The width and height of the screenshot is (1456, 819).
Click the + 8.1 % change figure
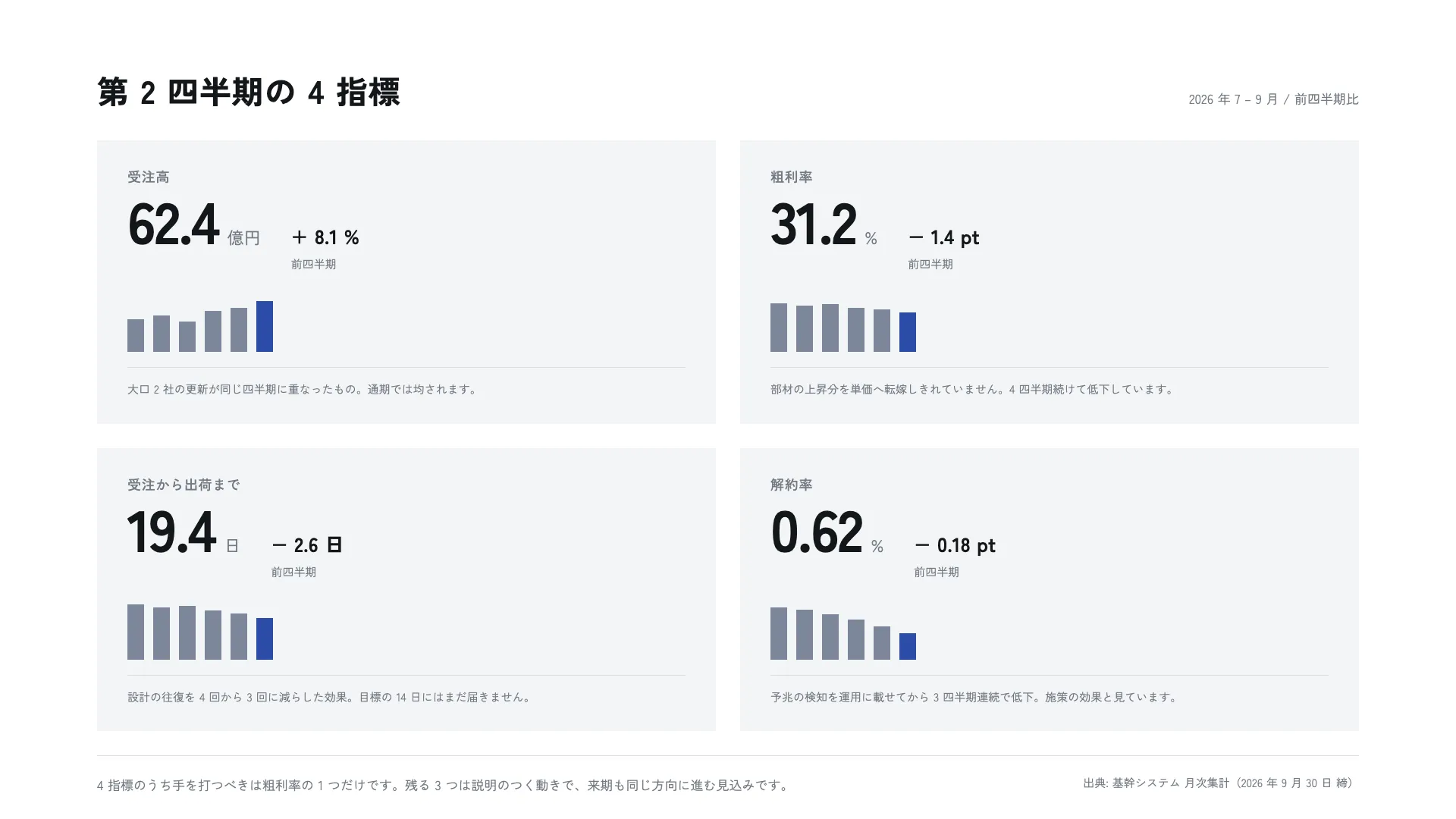click(x=325, y=237)
